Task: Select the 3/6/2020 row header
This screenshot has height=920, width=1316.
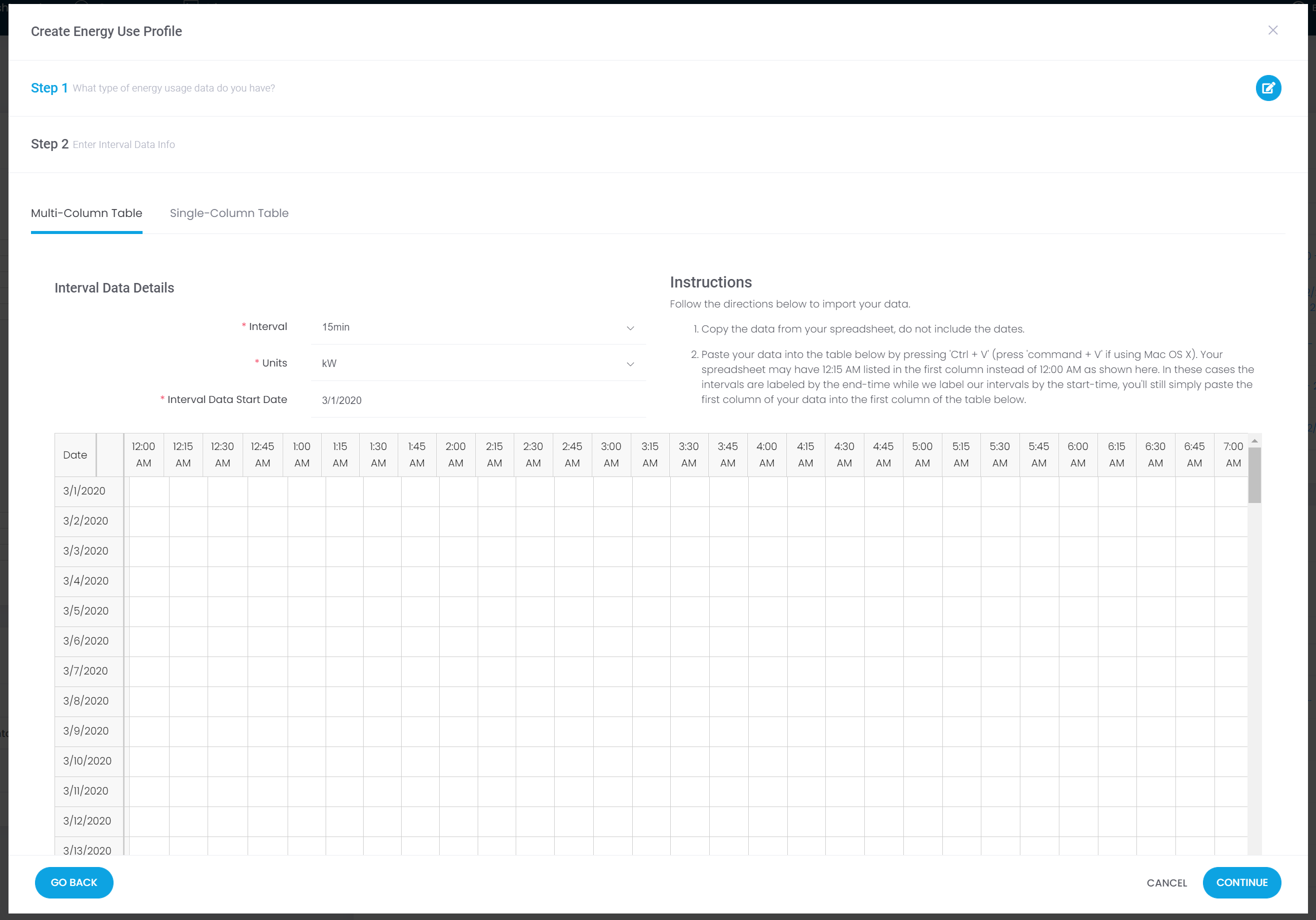Action: point(89,641)
